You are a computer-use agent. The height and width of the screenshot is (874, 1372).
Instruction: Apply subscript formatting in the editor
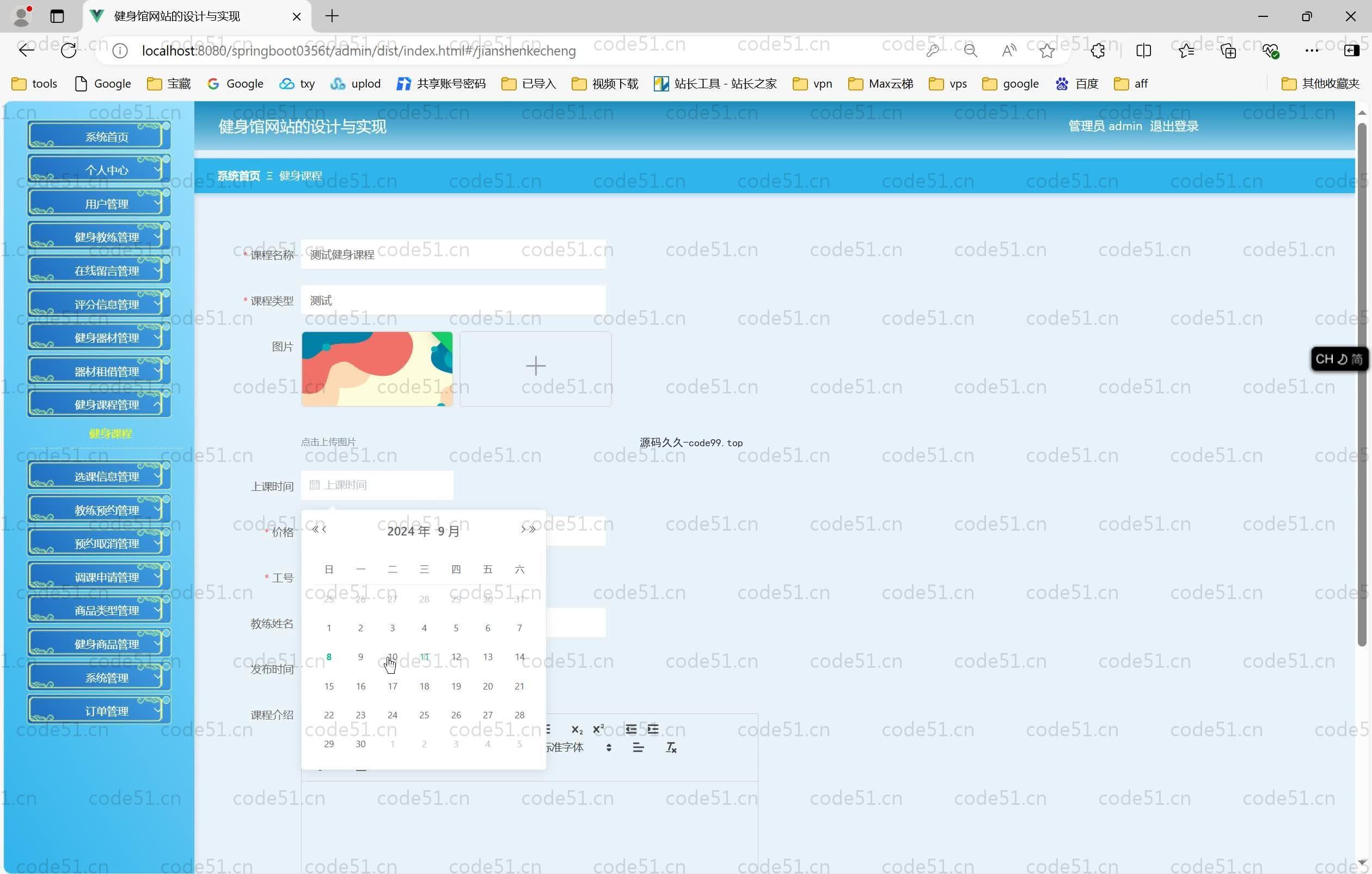(x=577, y=729)
